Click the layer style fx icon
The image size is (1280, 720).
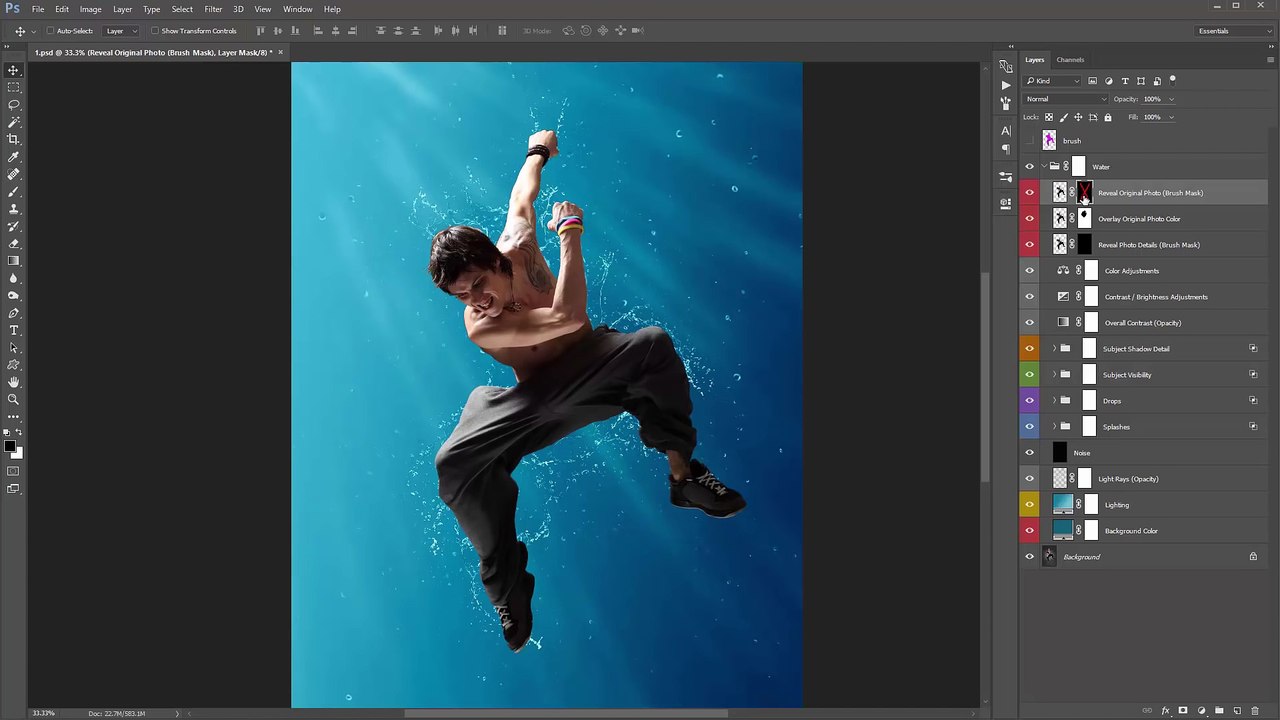(1165, 711)
